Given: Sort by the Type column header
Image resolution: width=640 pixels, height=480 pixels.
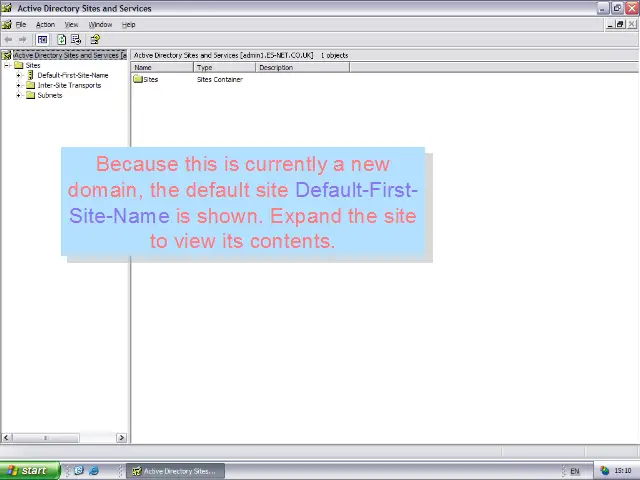Looking at the screenshot, I should [x=224, y=67].
